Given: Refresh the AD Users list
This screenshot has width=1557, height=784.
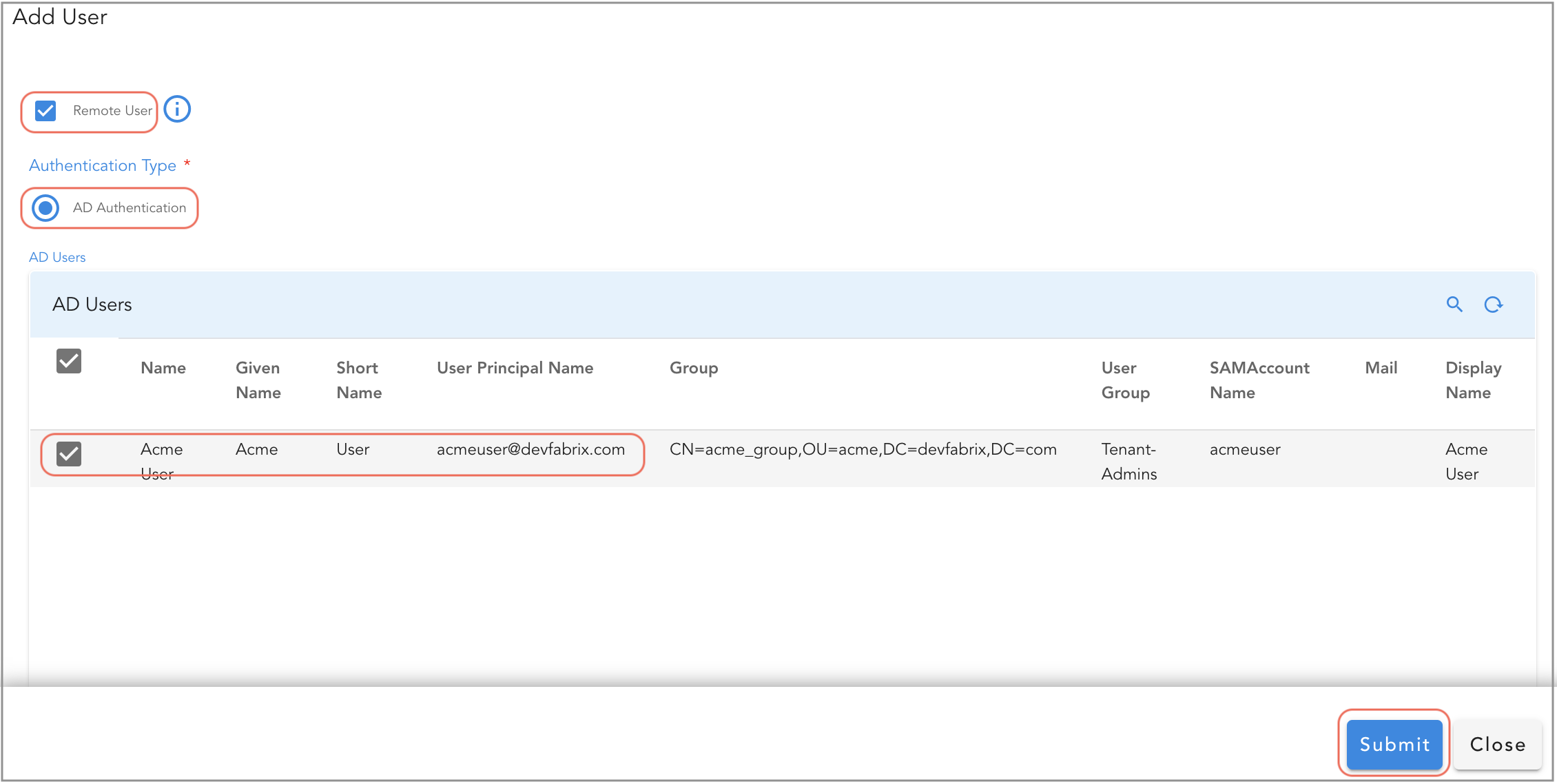Looking at the screenshot, I should 1494,305.
